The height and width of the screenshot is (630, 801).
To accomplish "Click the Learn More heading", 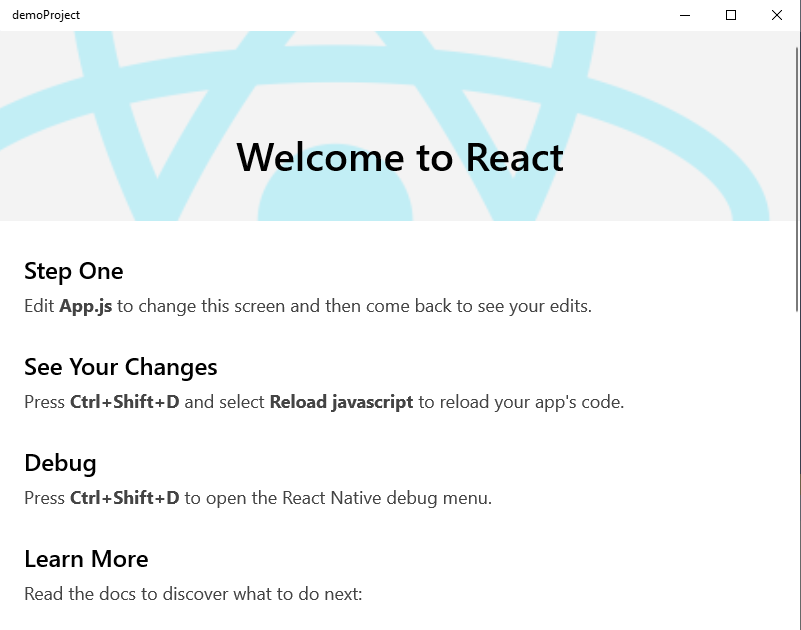I will pos(86,559).
